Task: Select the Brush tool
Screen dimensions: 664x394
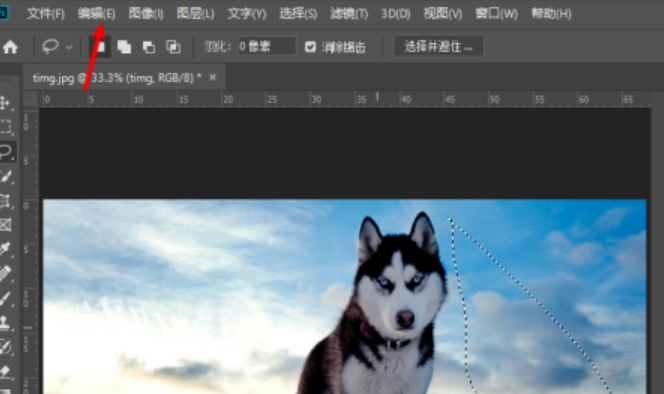Action: [x=6, y=298]
